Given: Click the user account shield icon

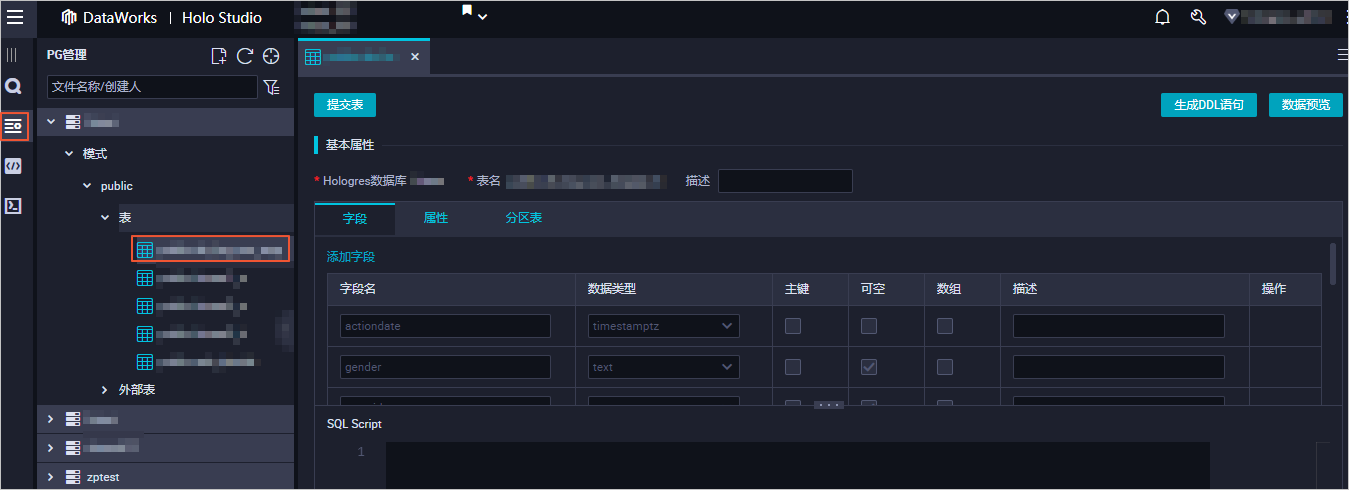Looking at the screenshot, I should [1232, 17].
